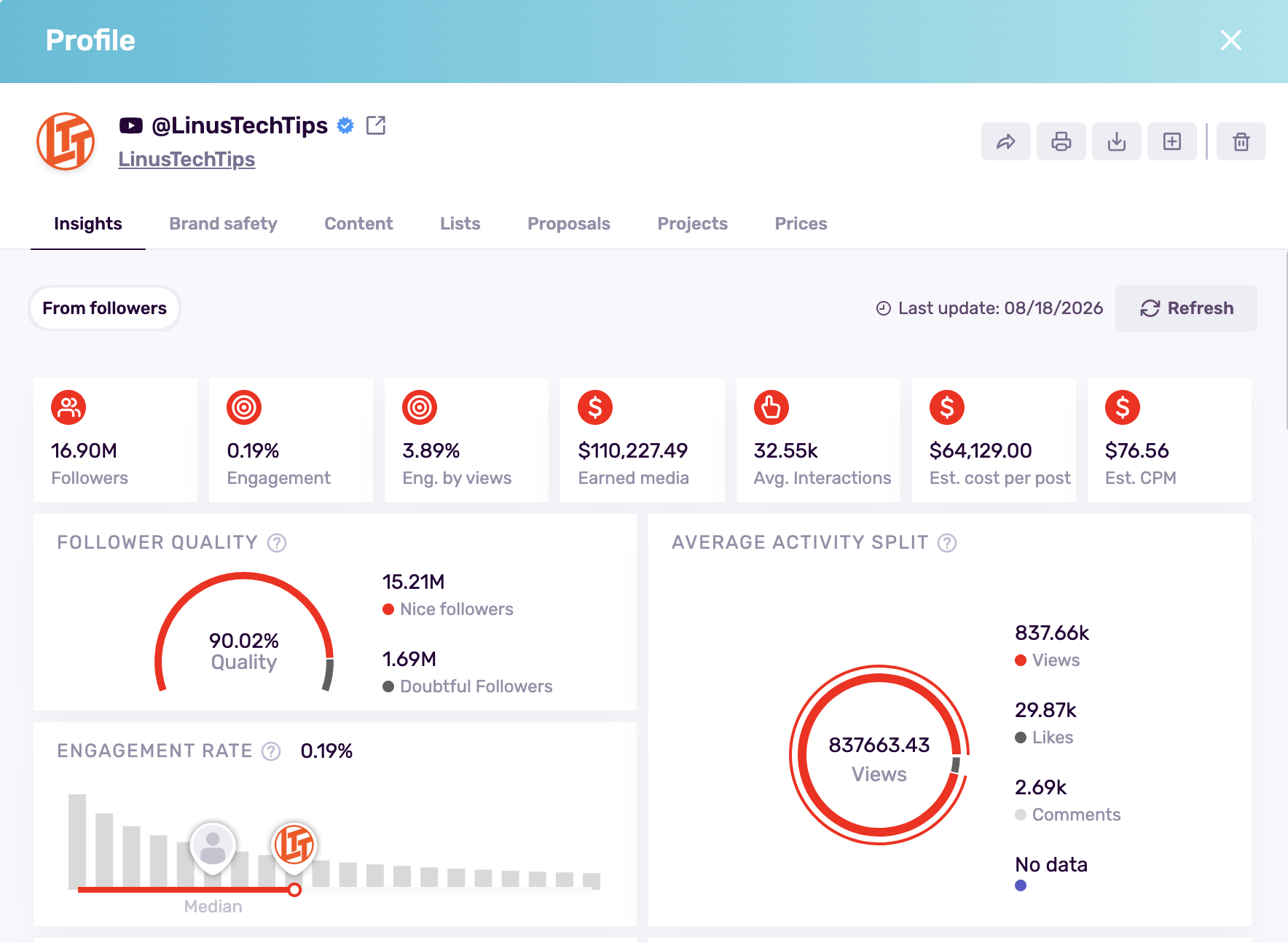This screenshot has height=943, width=1288.
Task: Click the 2.69k Comments value
Action: point(1040,787)
